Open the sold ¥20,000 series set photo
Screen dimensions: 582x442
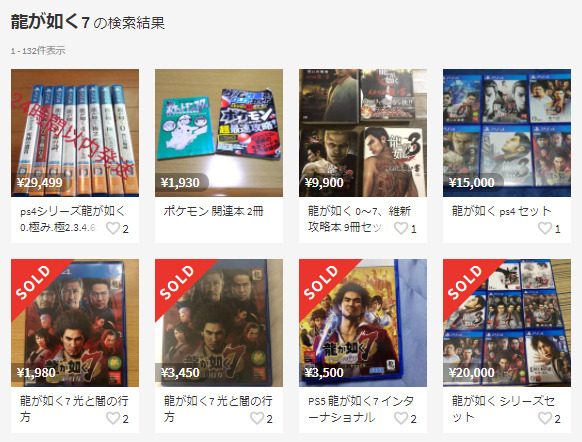pos(507,323)
